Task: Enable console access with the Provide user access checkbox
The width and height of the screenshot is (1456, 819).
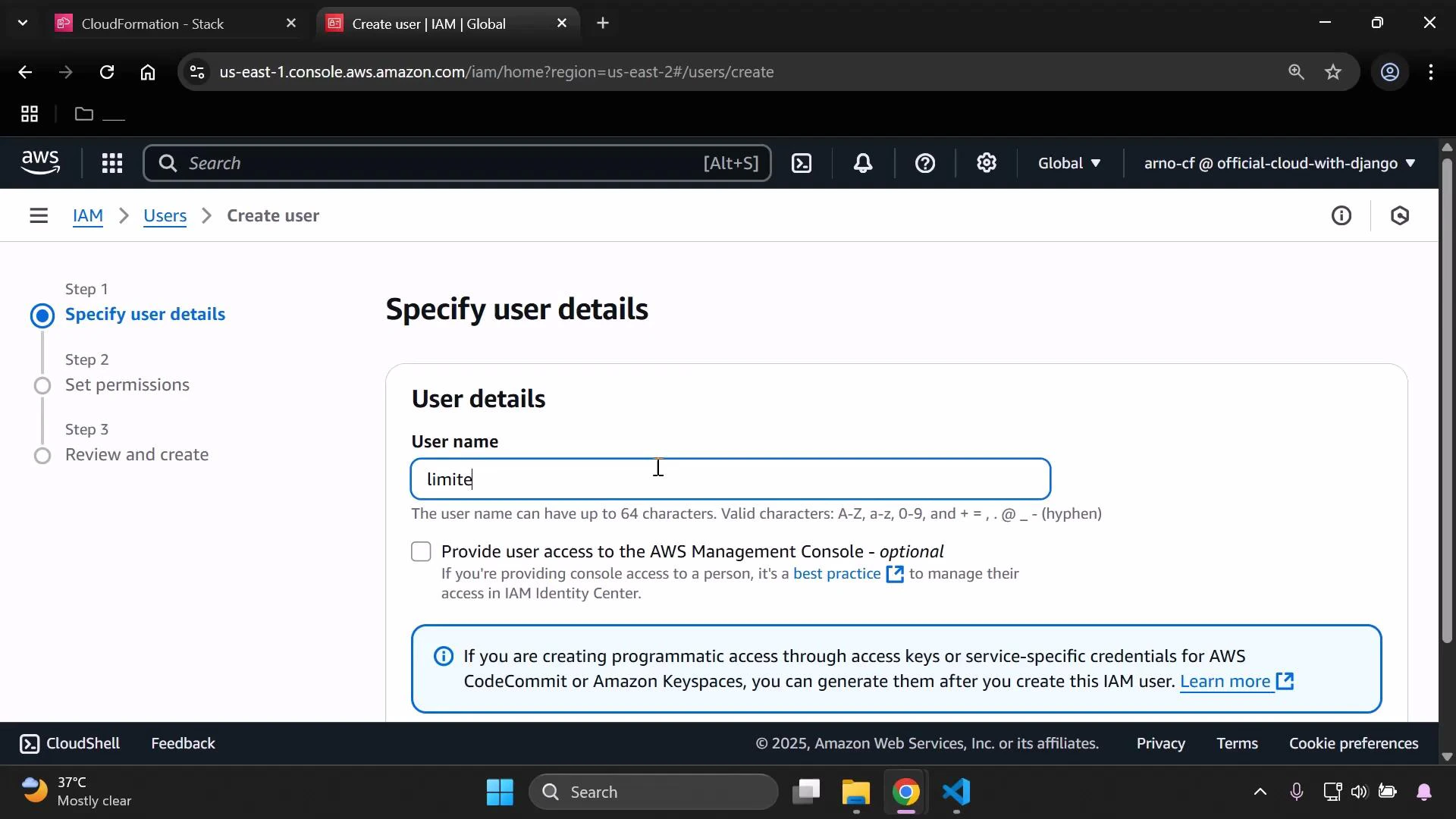Action: (x=421, y=551)
